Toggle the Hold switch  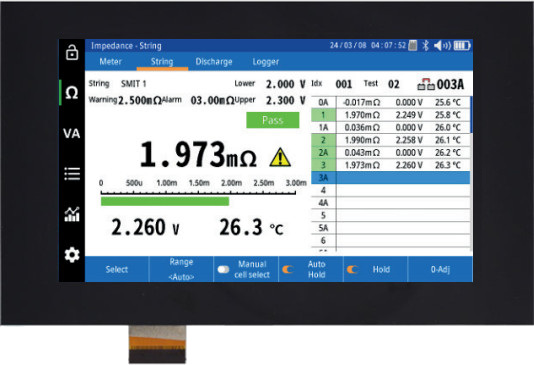pyautogui.click(x=352, y=269)
